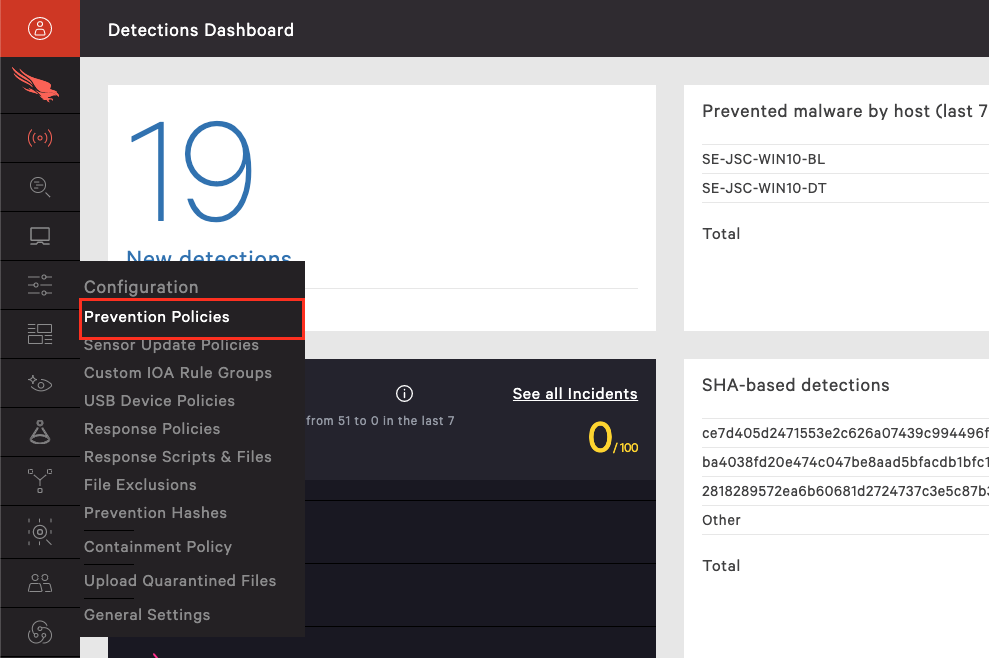Open Prevention Hashes menu entry
The height and width of the screenshot is (658, 989).
pos(155,513)
